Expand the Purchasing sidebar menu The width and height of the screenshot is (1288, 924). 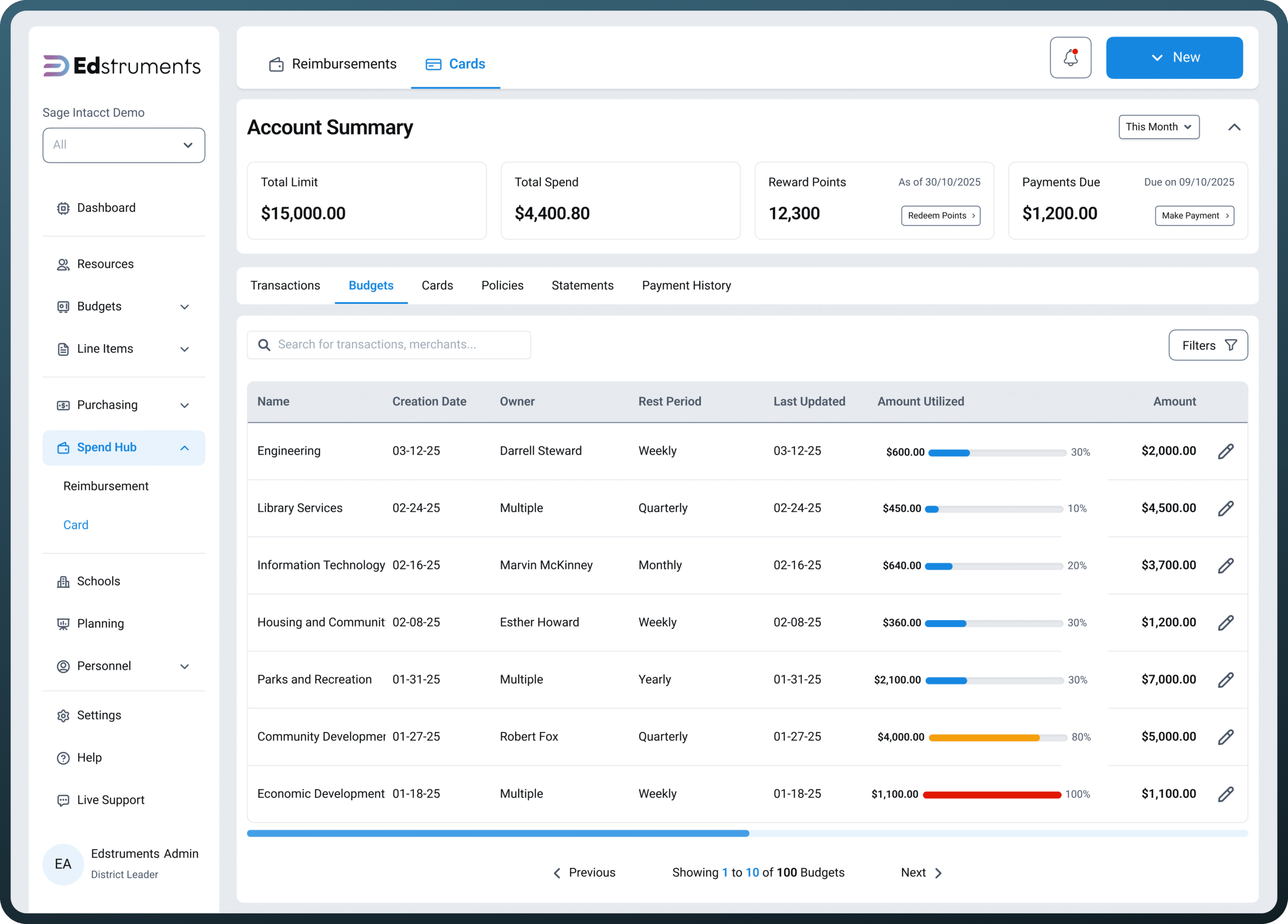tap(124, 405)
